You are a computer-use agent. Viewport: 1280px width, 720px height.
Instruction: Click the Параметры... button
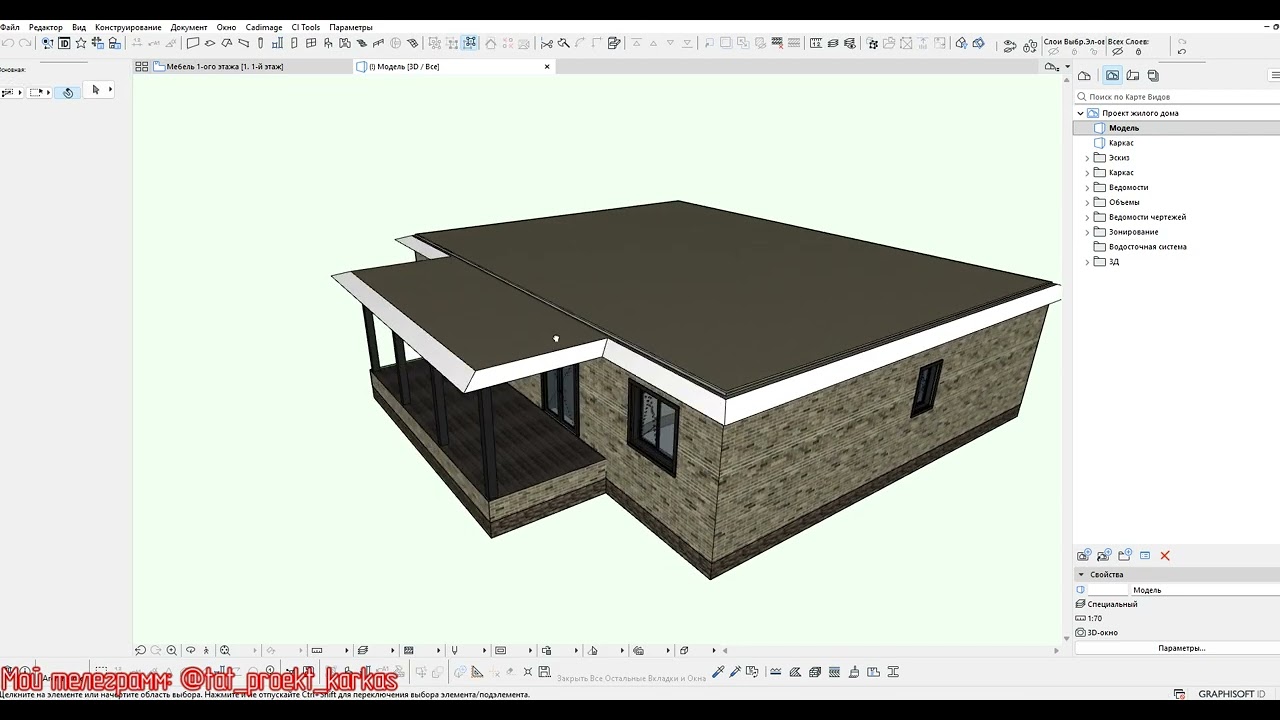click(x=1181, y=648)
